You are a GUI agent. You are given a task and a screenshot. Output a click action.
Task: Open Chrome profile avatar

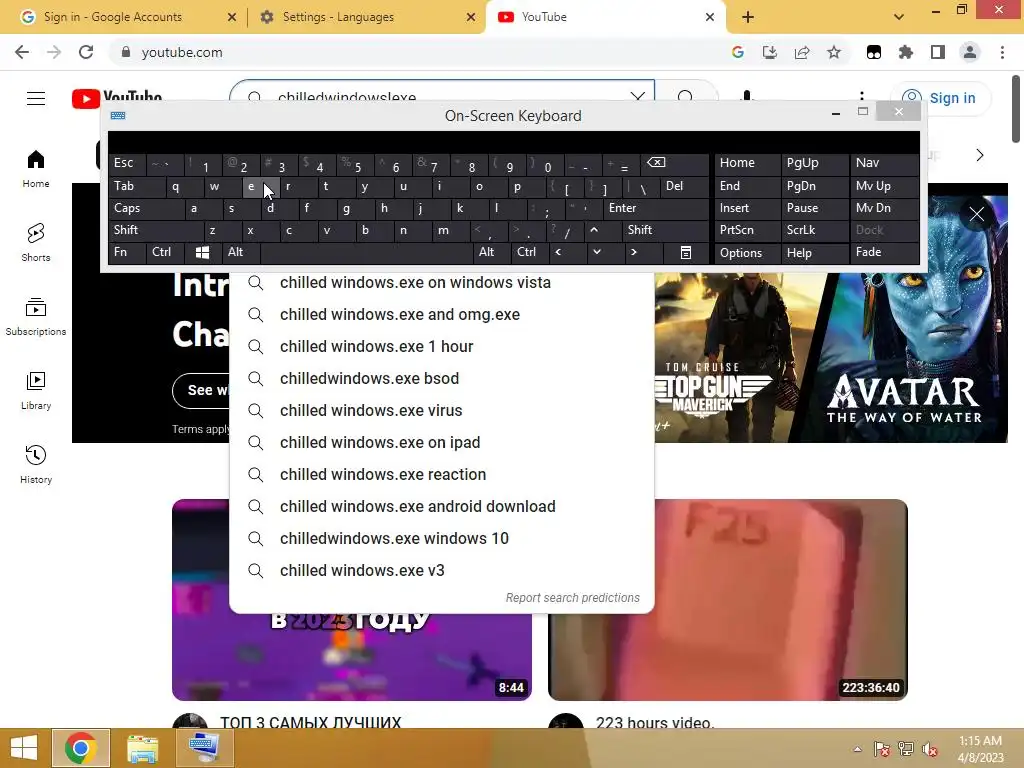[x=970, y=52]
